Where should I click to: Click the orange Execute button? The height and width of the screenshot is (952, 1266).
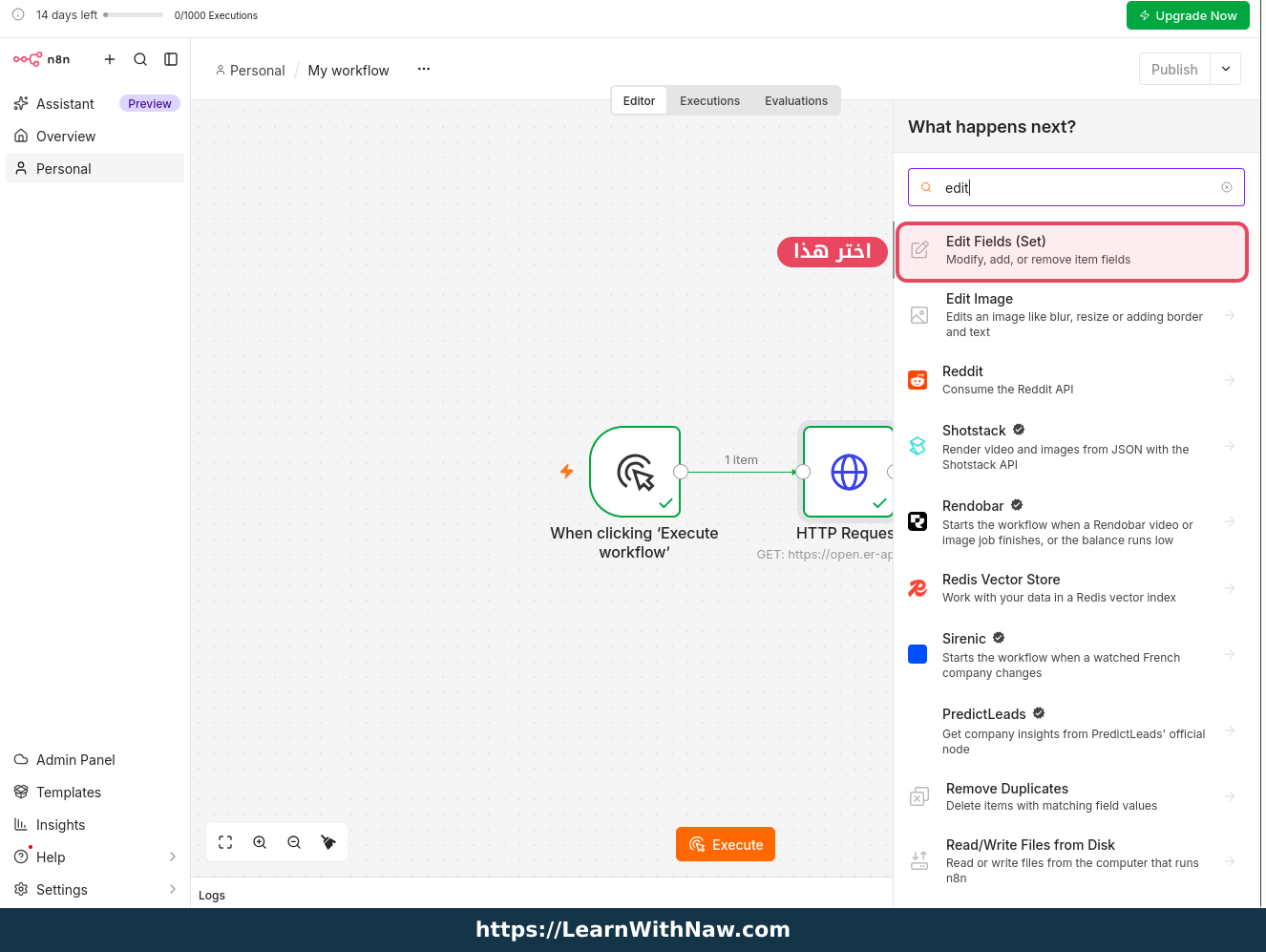(x=726, y=844)
